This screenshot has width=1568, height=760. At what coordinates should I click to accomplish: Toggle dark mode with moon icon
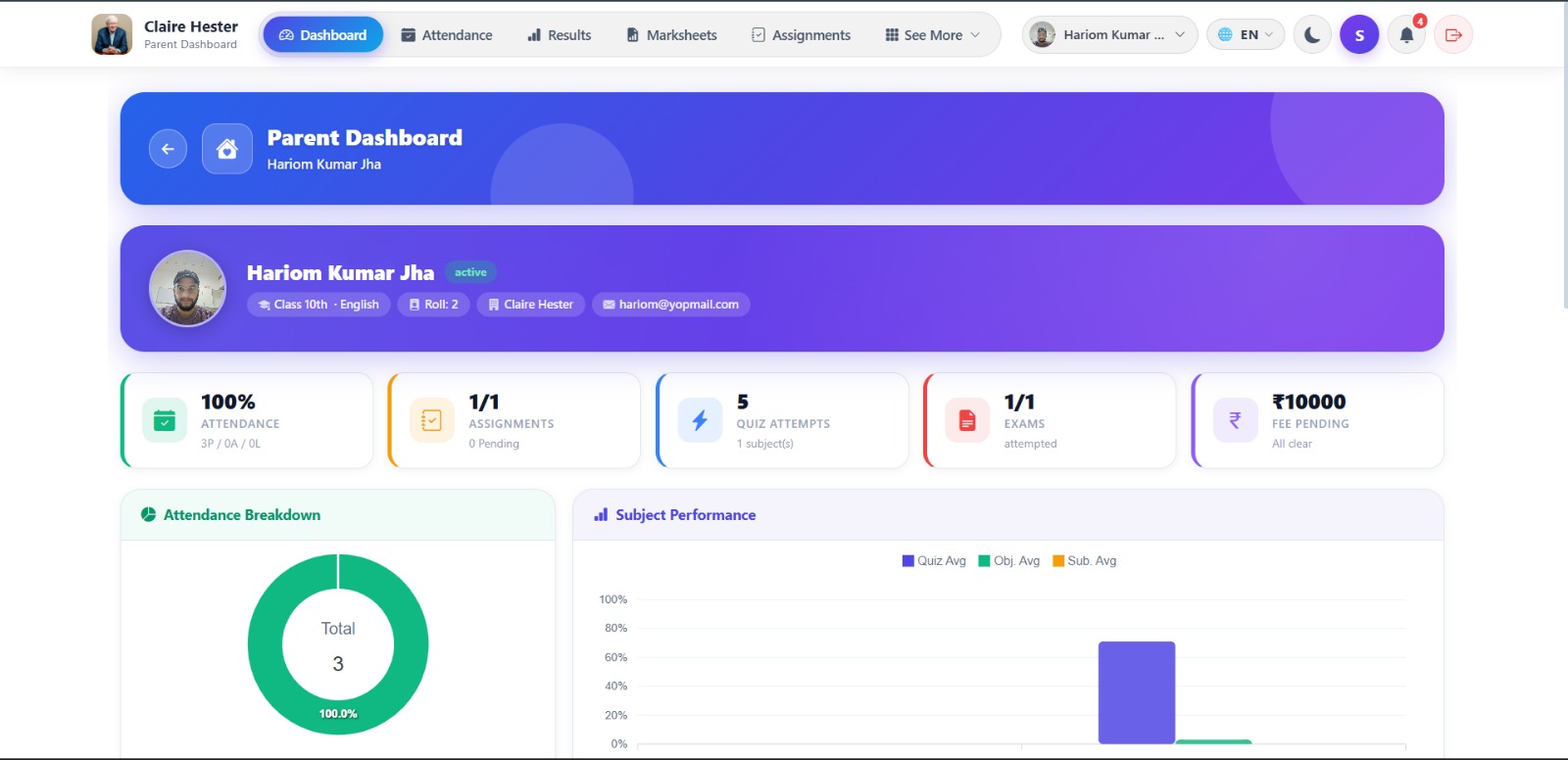(x=1312, y=35)
